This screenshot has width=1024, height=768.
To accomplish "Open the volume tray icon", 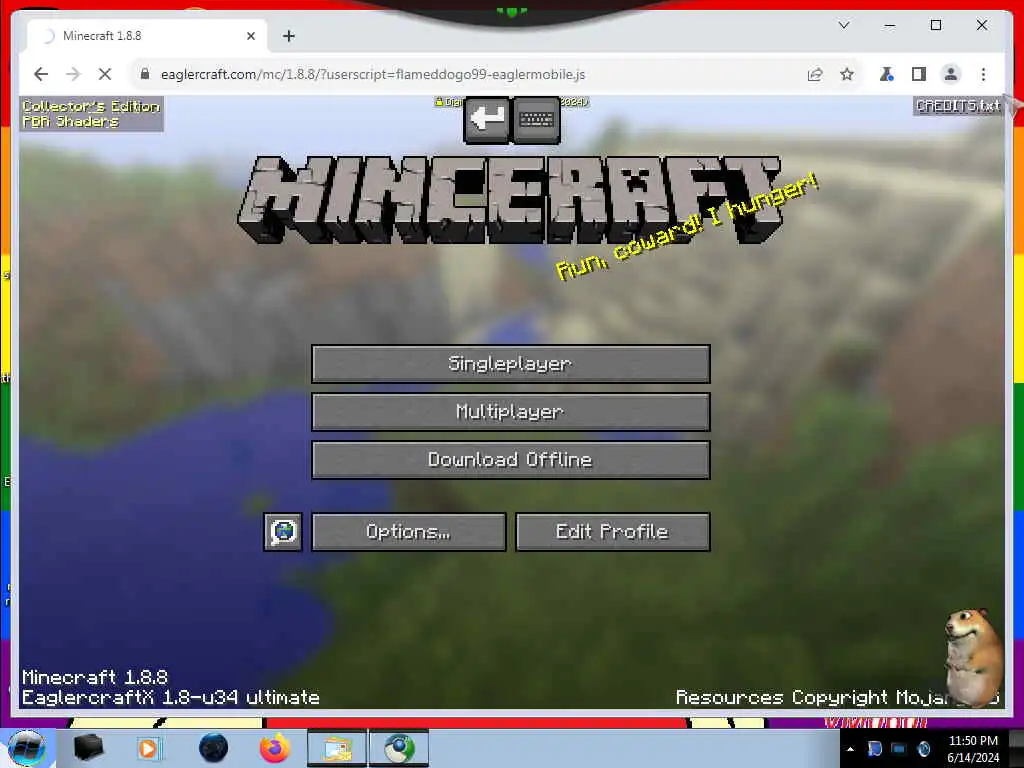I will 923,749.
